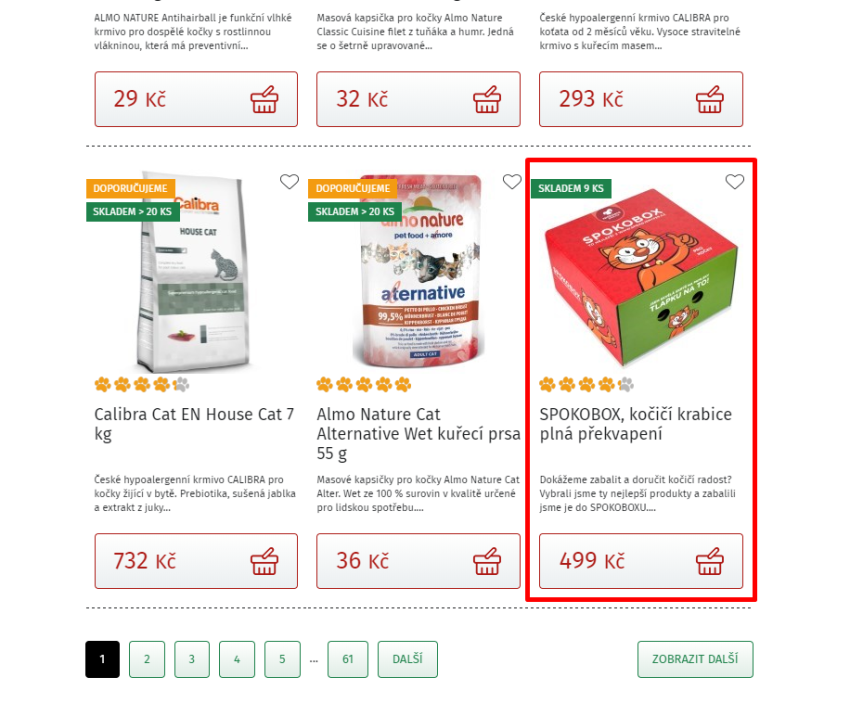Go to pagination page 3

click(x=192, y=659)
